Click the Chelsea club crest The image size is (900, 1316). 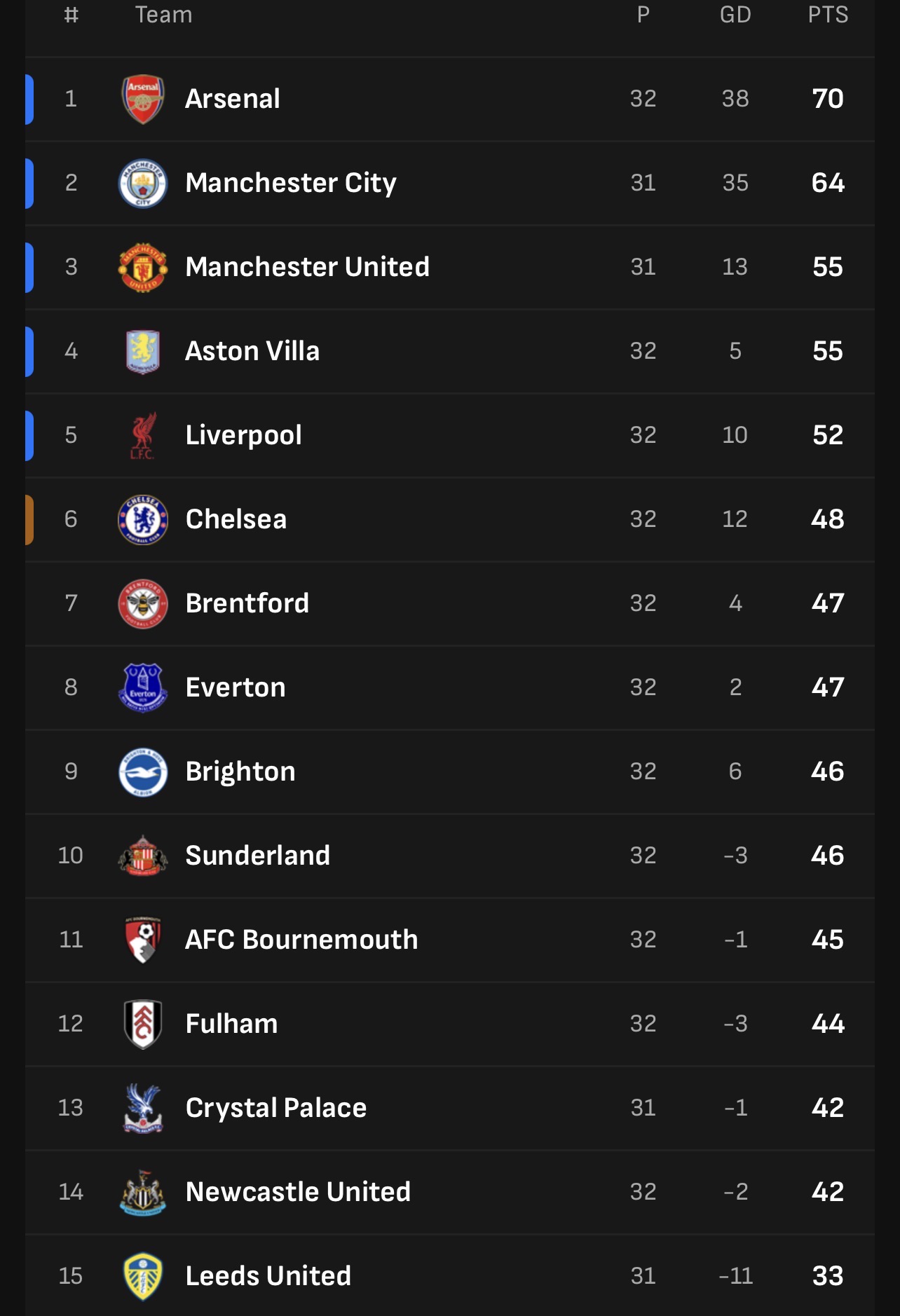pos(143,519)
